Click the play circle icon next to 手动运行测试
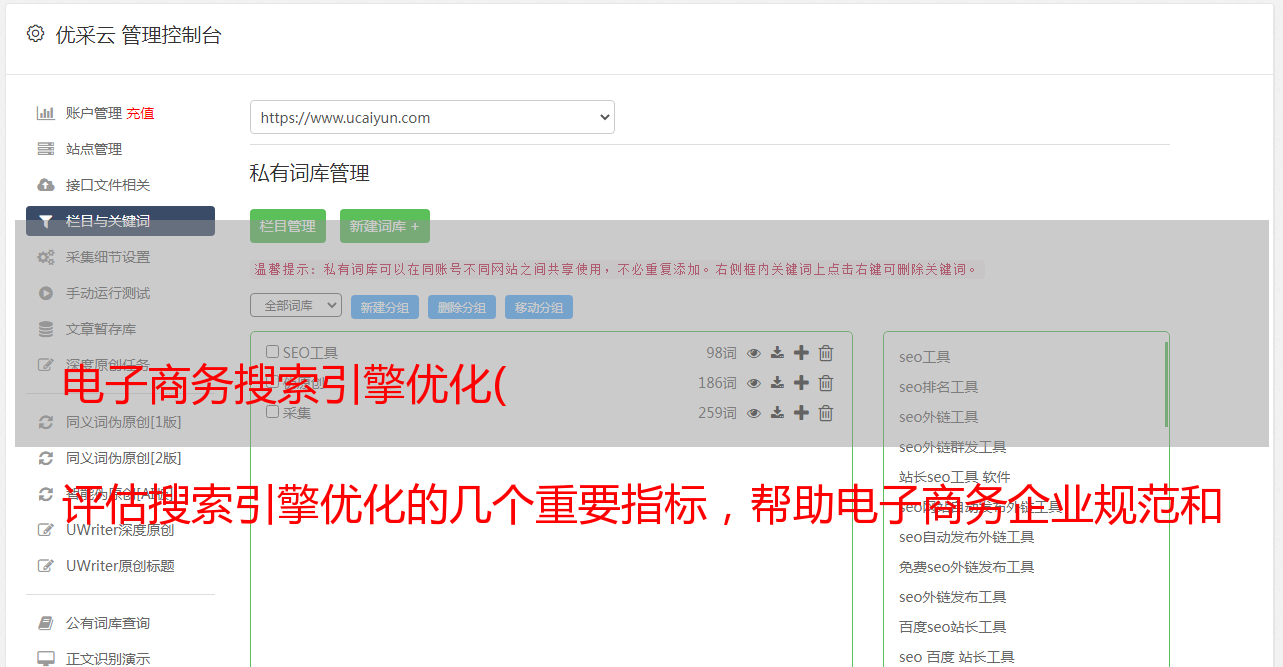Screen dimensions: 1283x667 tap(46, 293)
